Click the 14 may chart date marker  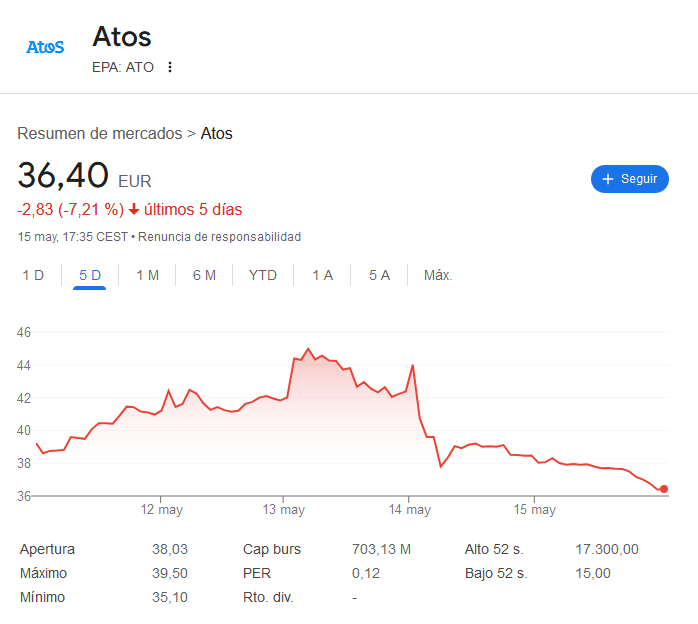[x=410, y=510]
